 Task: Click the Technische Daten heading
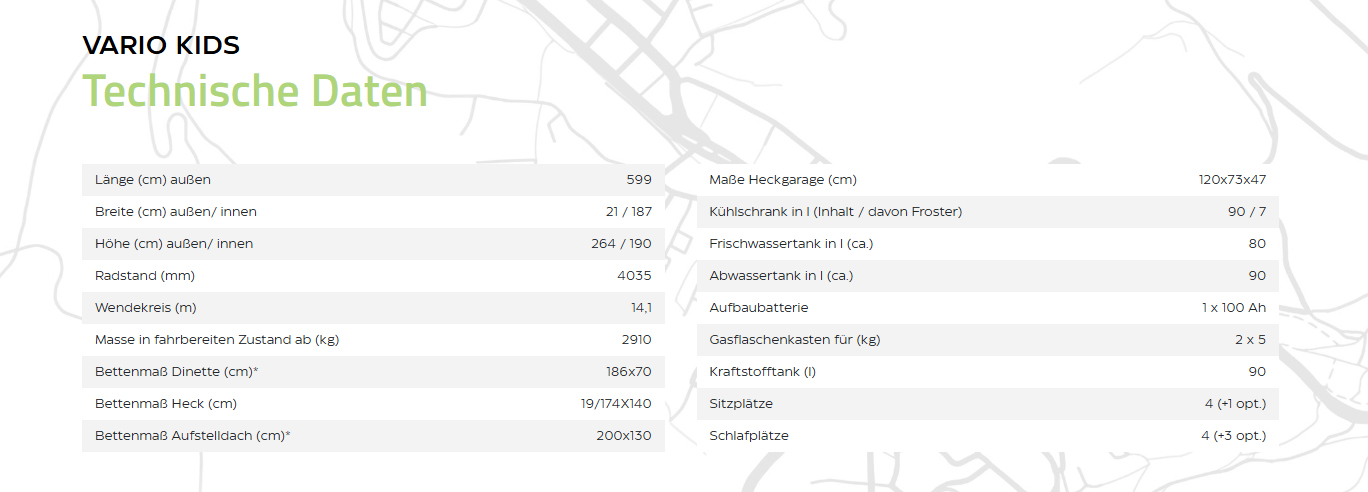255,91
